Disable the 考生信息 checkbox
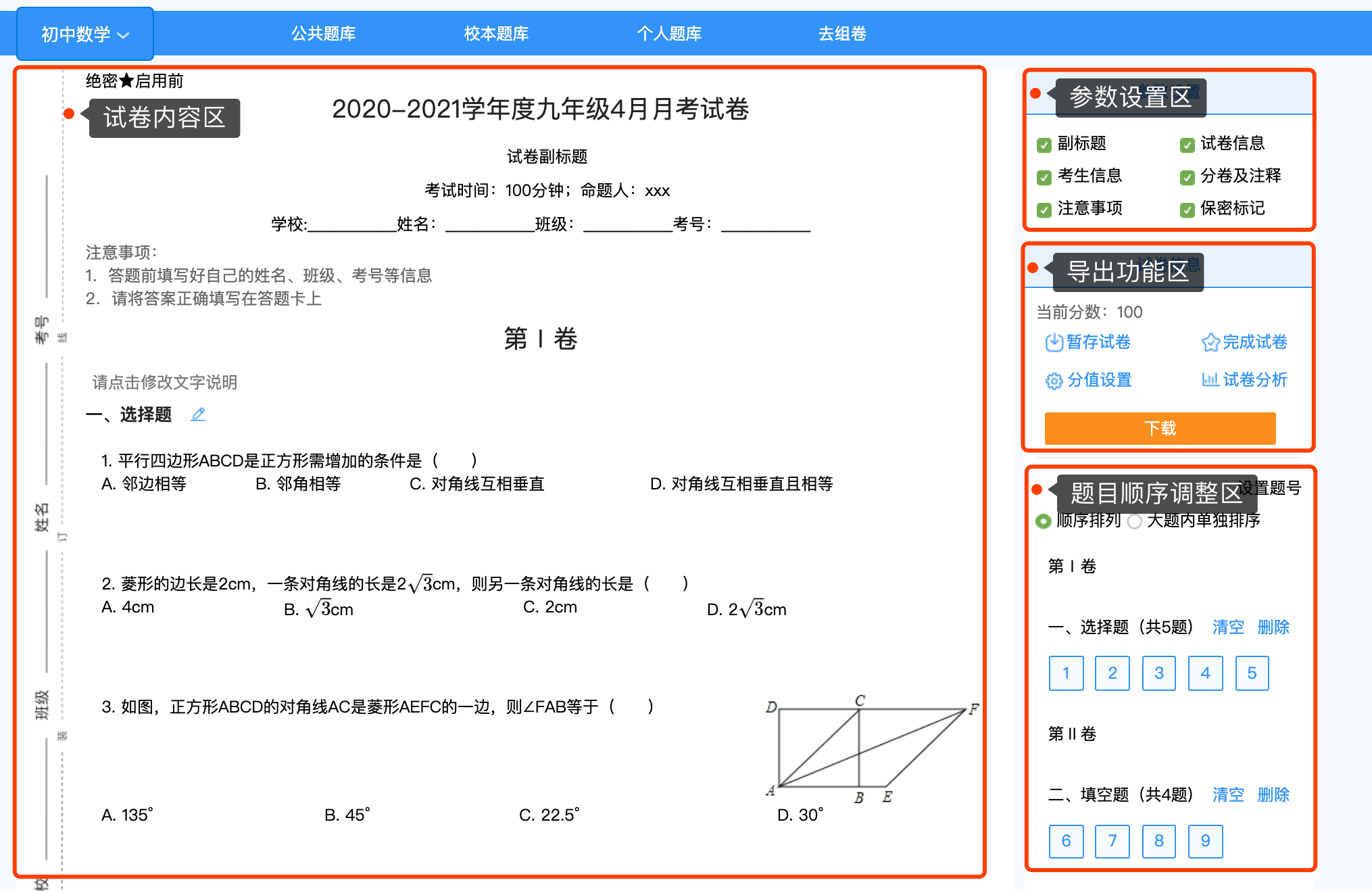The image size is (1372, 891). (1044, 177)
